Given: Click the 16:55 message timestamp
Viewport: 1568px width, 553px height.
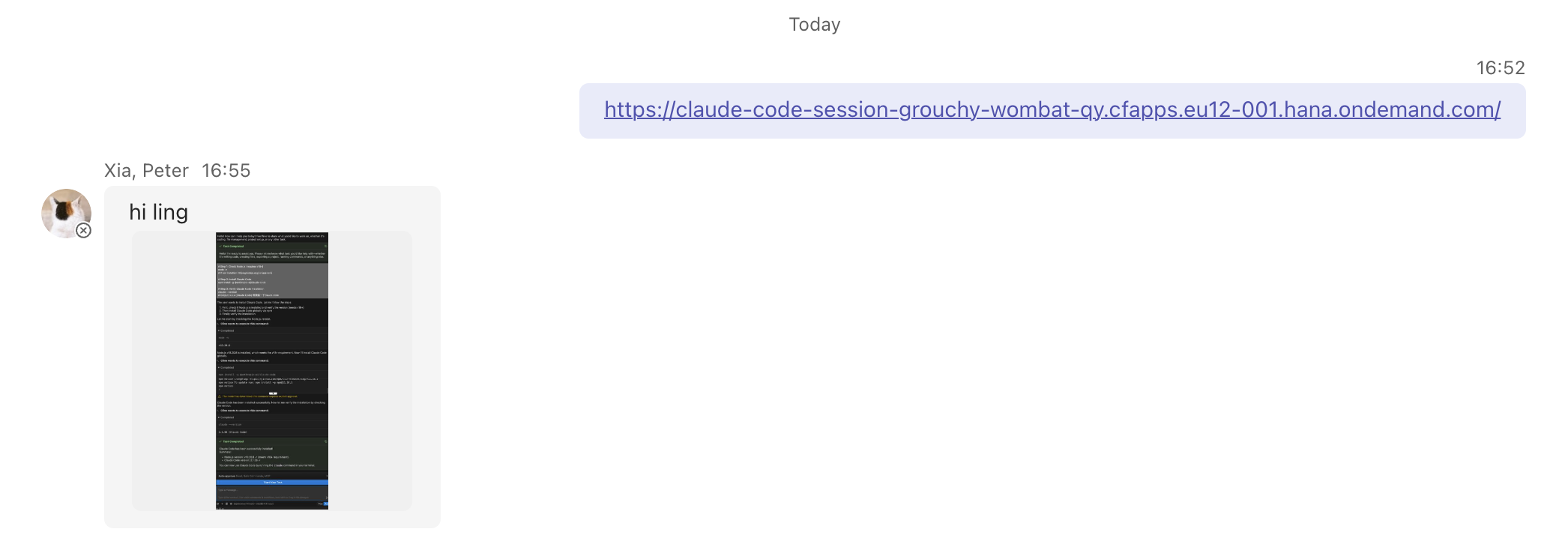Looking at the screenshot, I should tap(226, 171).
